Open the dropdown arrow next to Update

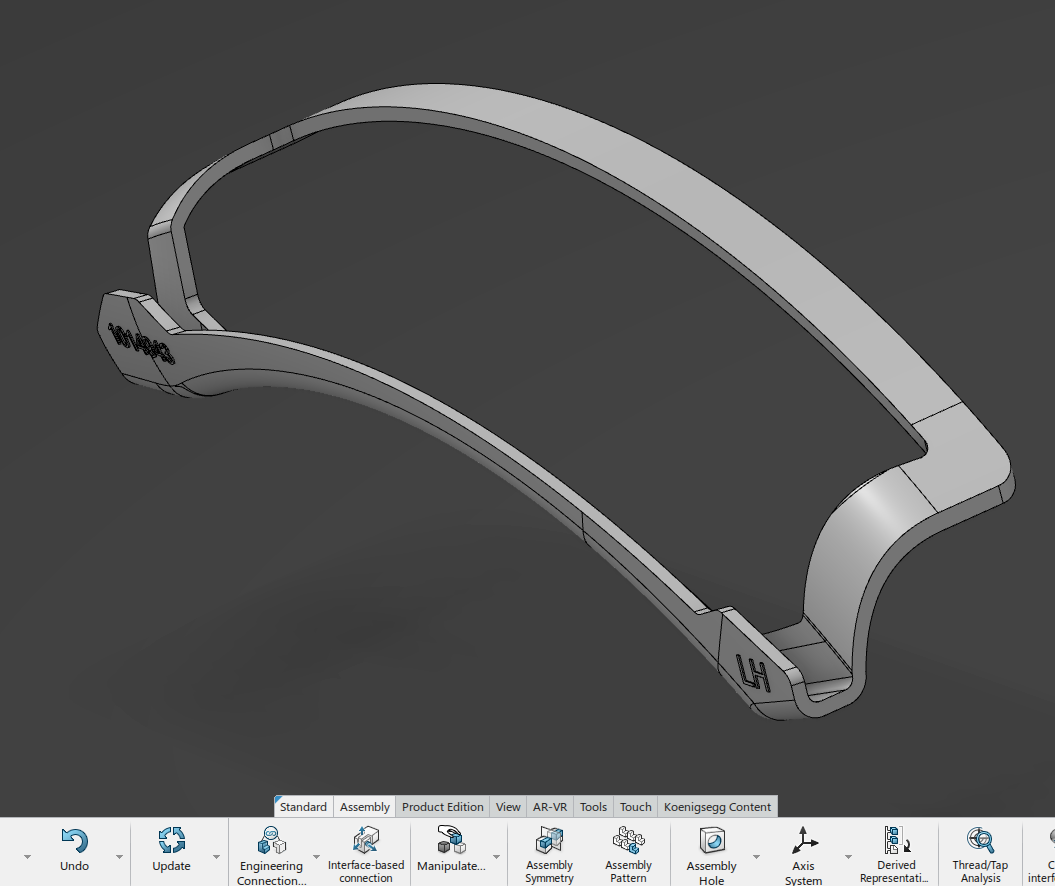(216, 857)
